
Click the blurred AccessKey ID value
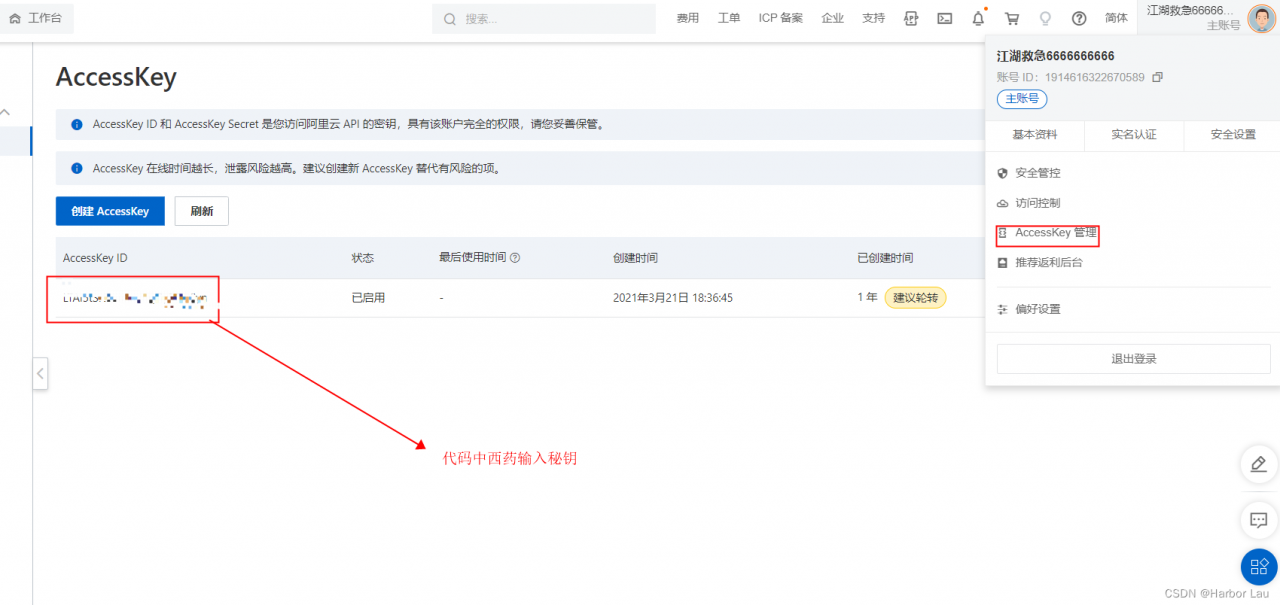click(134, 298)
